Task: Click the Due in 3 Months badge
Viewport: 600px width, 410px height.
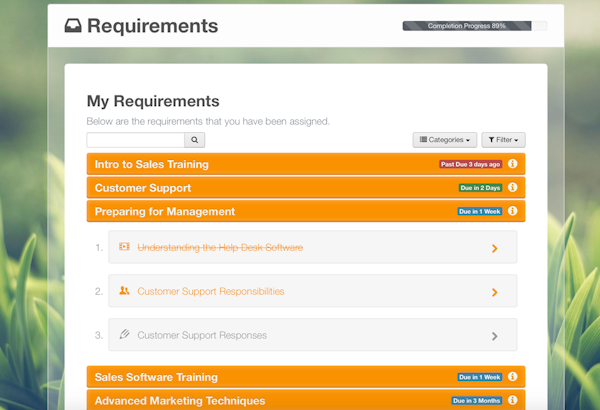Action: [x=476, y=400]
